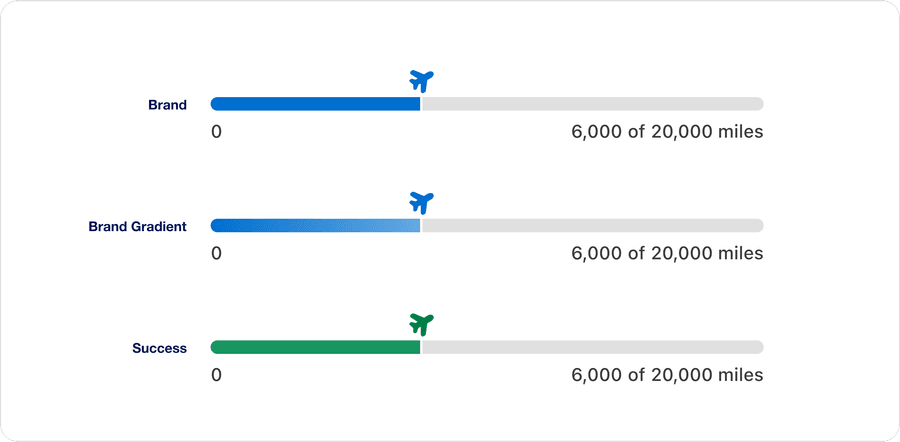900x442 pixels.
Task: Click the gray unfilled track of Brand bar
Action: pyautogui.click(x=593, y=104)
